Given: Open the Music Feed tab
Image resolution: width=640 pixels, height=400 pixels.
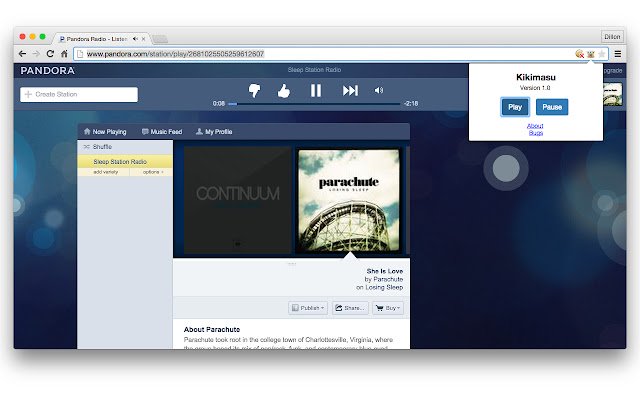Looking at the screenshot, I should tap(162, 132).
